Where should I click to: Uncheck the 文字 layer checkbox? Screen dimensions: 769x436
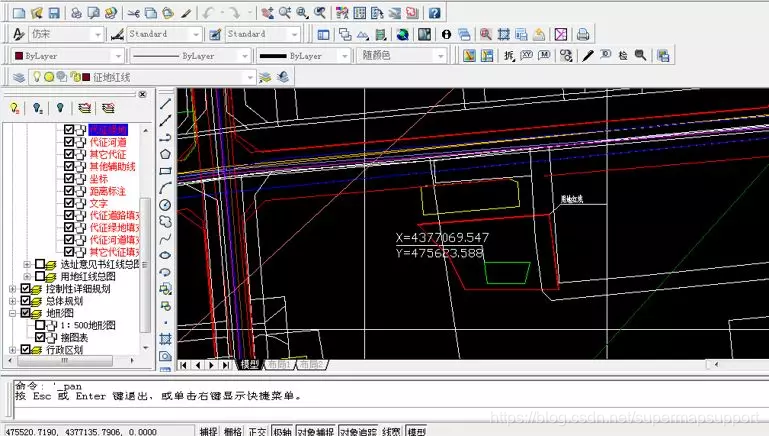[69, 203]
